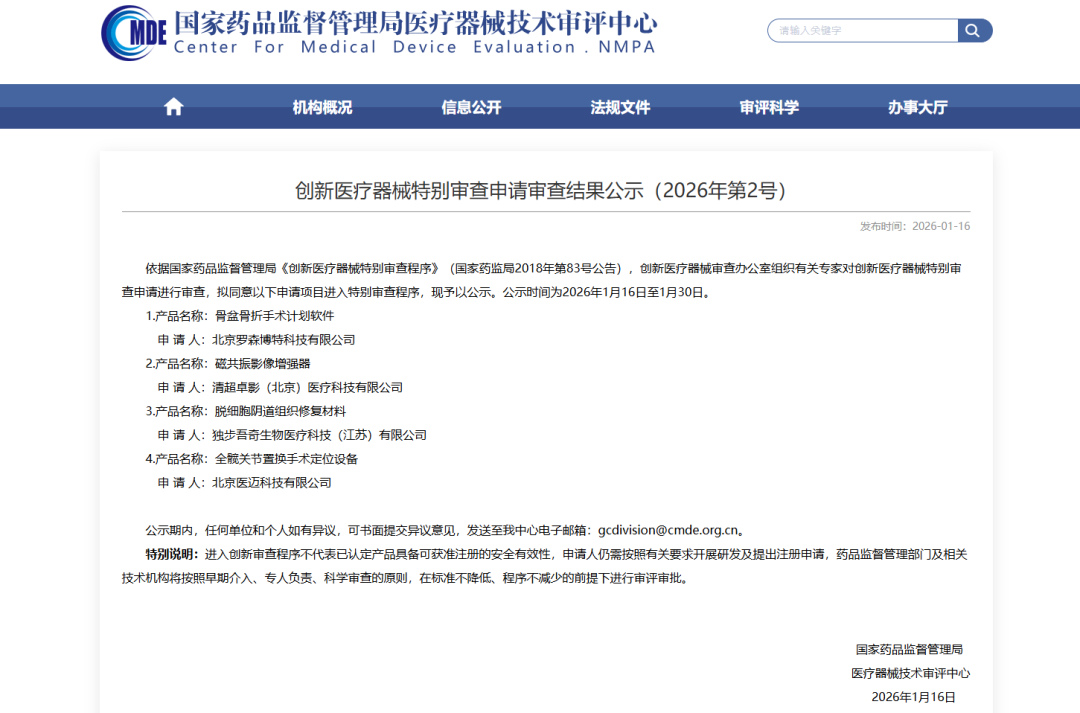Open the 法规文件 menu
The image size is (1080, 713).
click(x=620, y=107)
